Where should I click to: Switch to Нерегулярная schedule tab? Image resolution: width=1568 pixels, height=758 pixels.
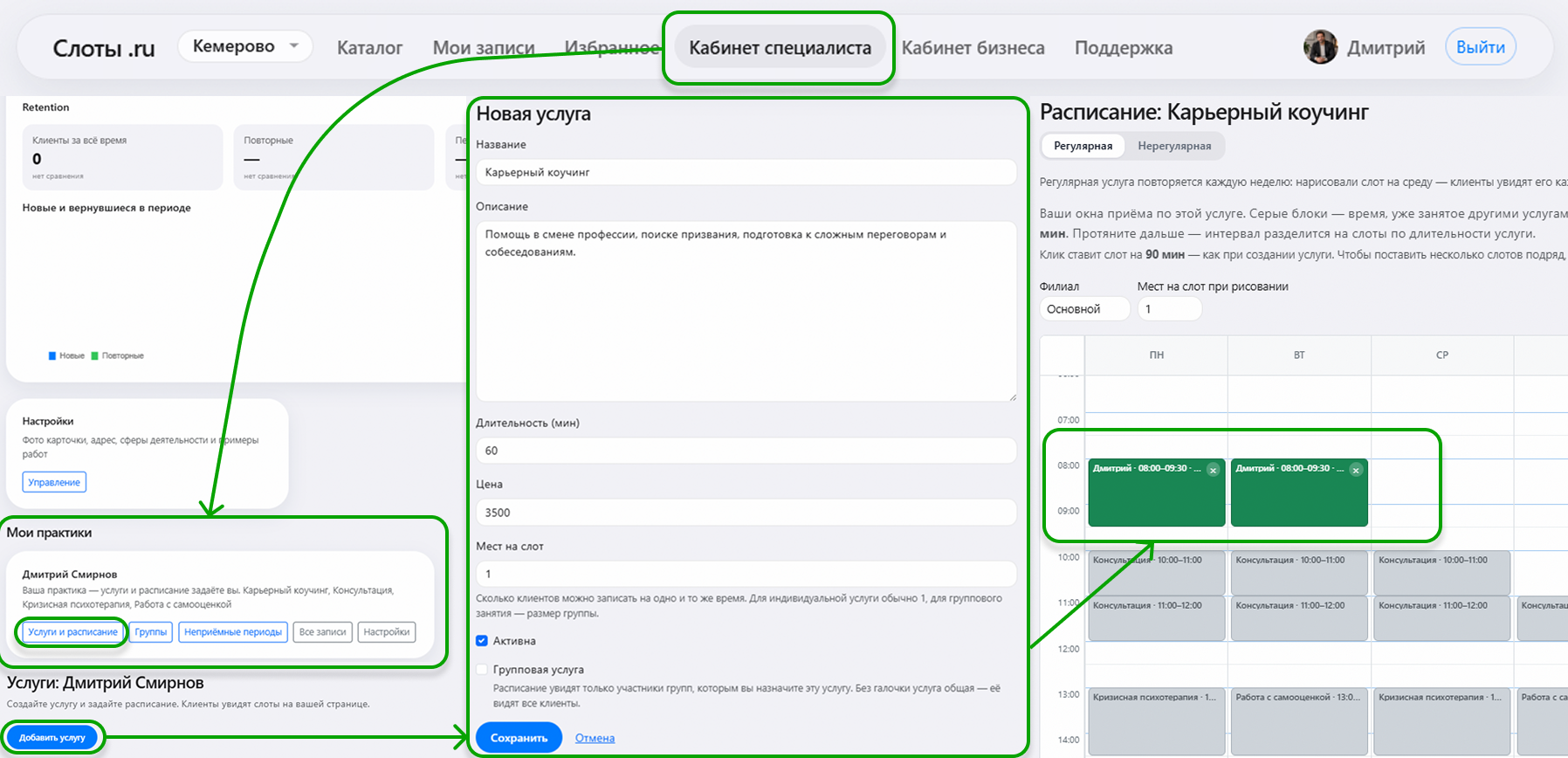pyautogui.click(x=1174, y=146)
